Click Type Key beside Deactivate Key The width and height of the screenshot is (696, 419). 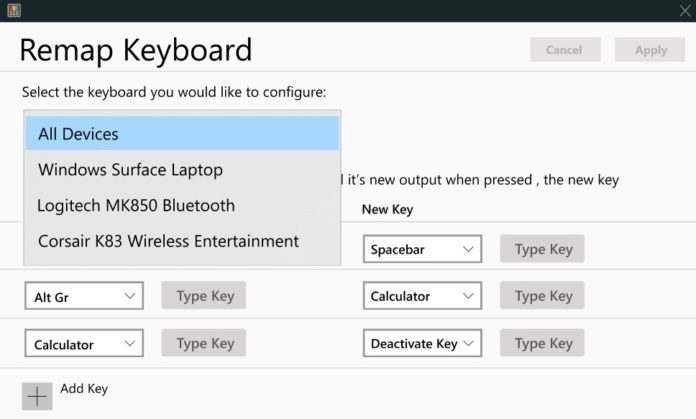pos(543,344)
